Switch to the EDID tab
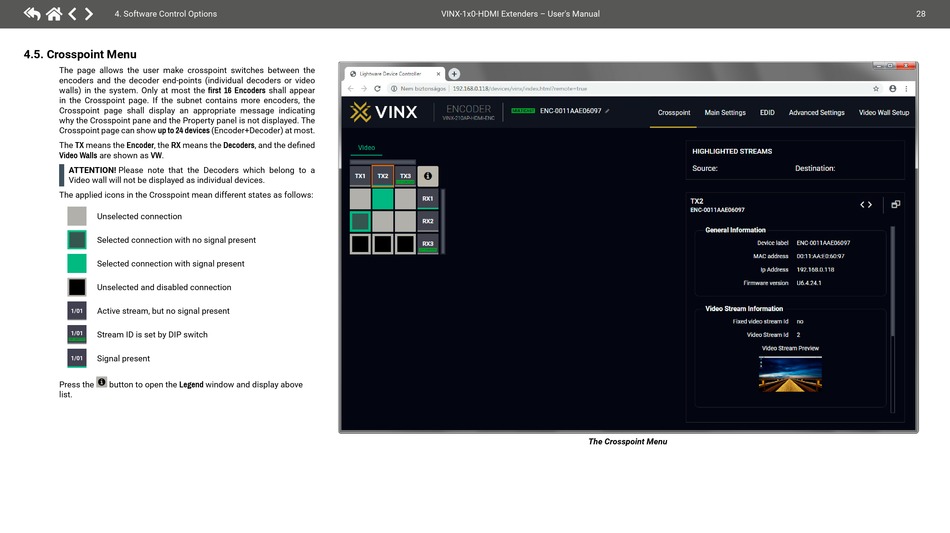The width and height of the screenshot is (950, 533). pos(767,113)
